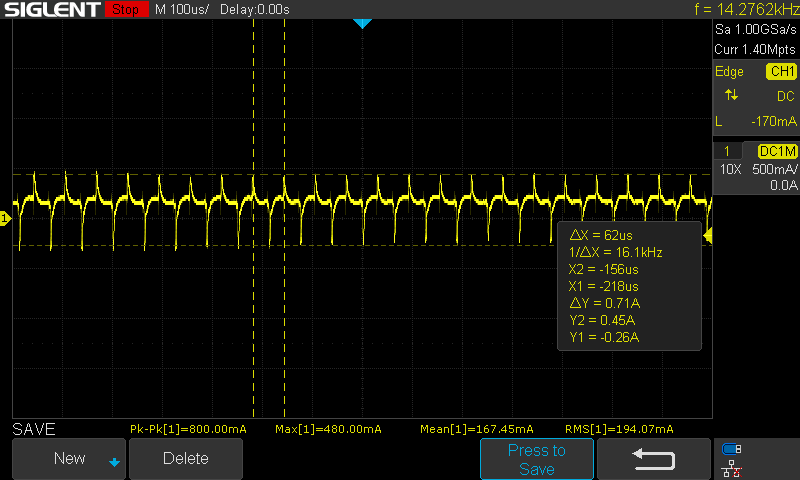Click the X2 = -156us cursor value
800x480 pixels.
pos(604,269)
